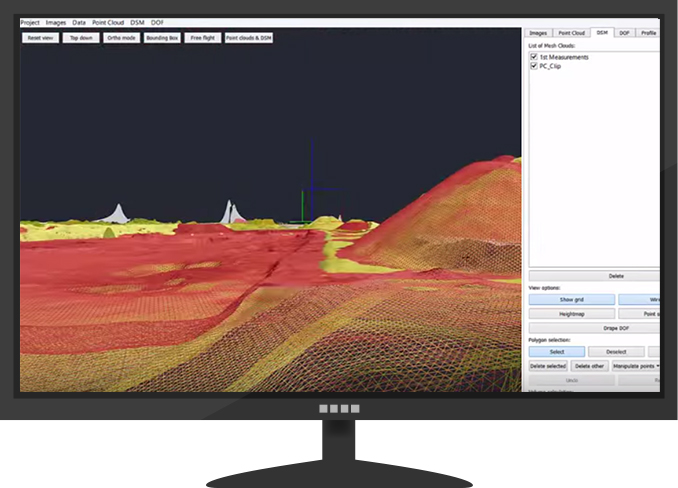The height and width of the screenshot is (488, 678).
Task: Open the DOF menu in the menu bar
Action: click(x=157, y=22)
